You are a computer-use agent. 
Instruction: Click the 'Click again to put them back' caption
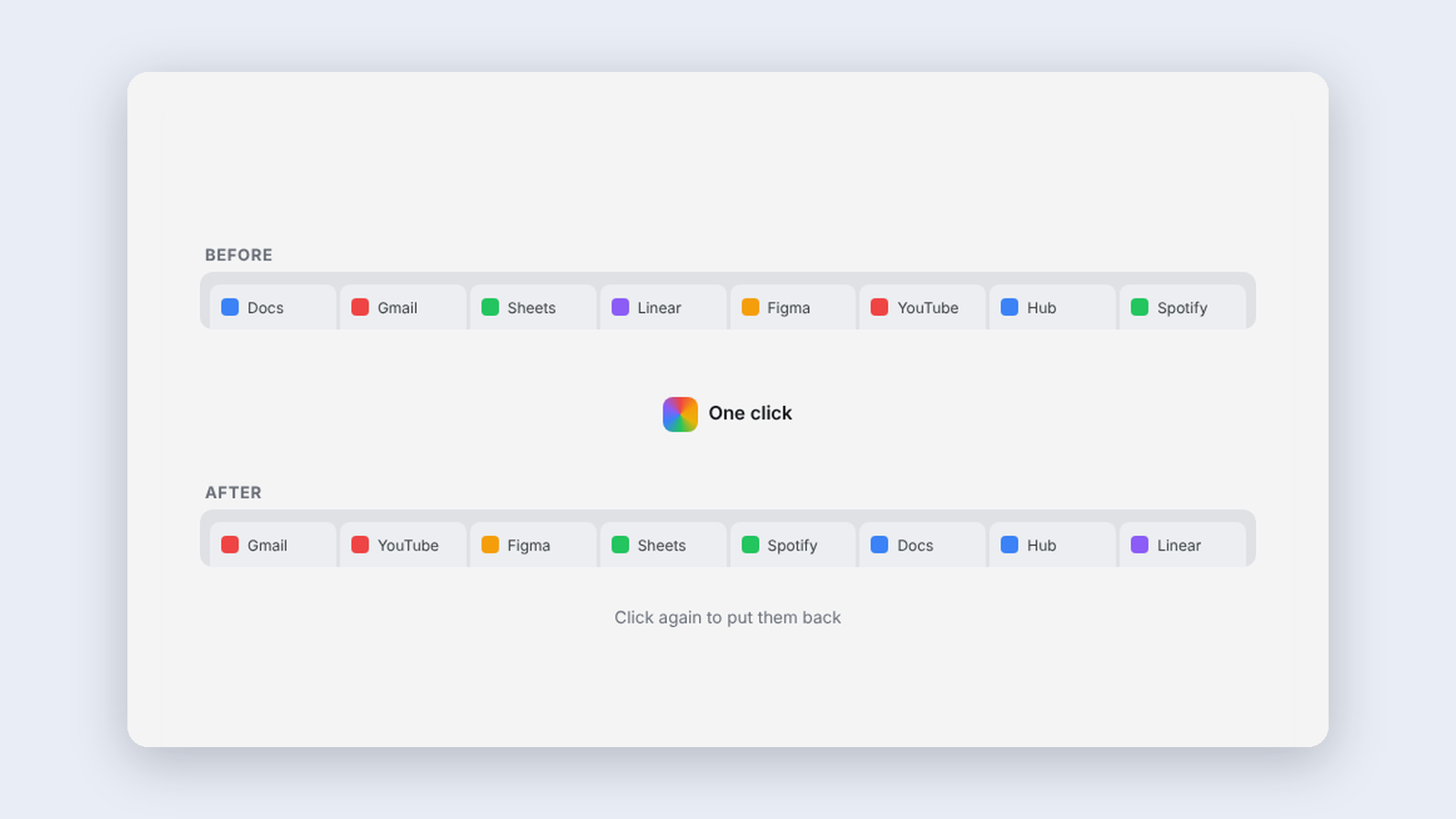coord(728,618)
